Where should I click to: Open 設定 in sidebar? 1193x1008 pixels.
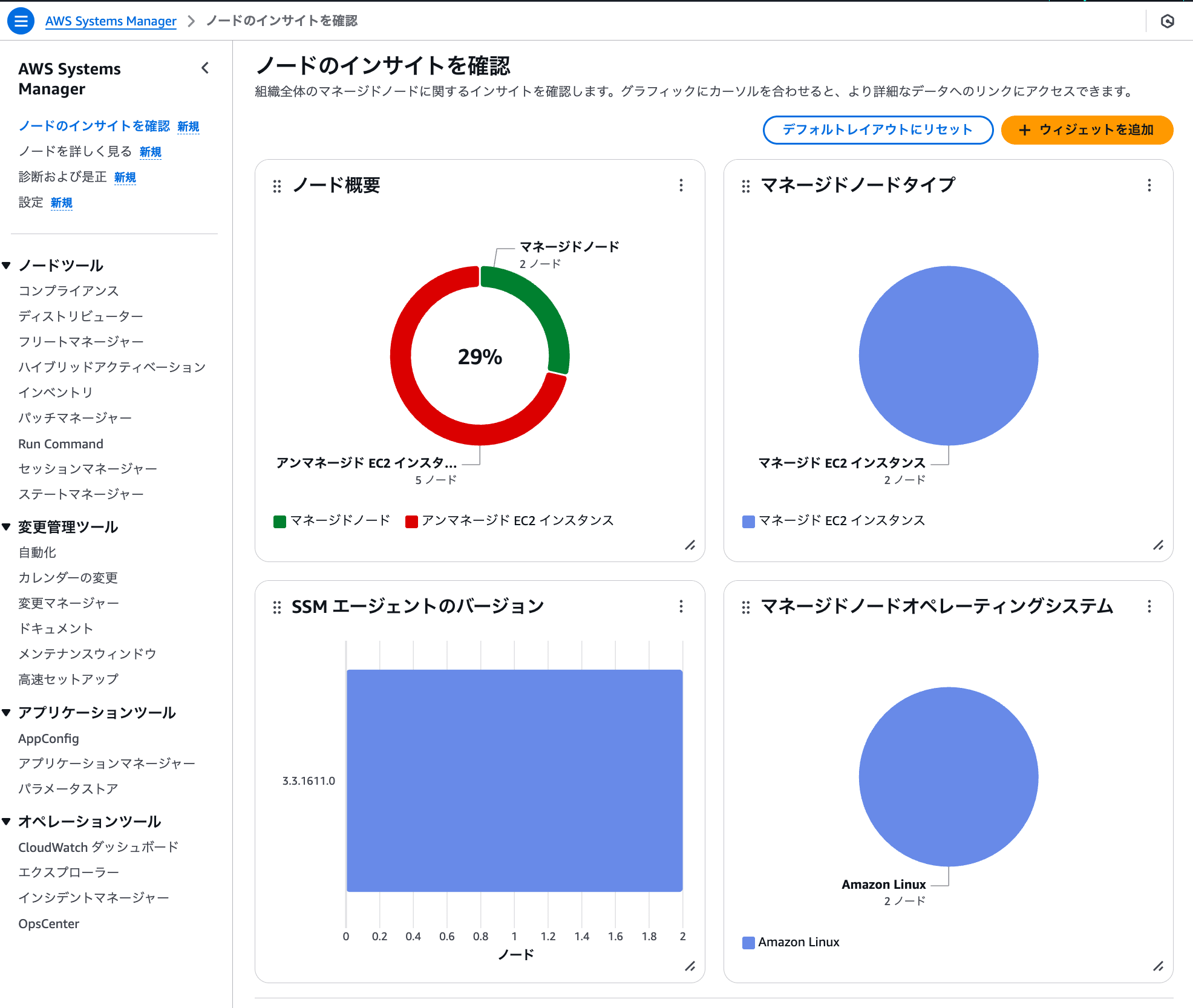(x=31, y=202)
